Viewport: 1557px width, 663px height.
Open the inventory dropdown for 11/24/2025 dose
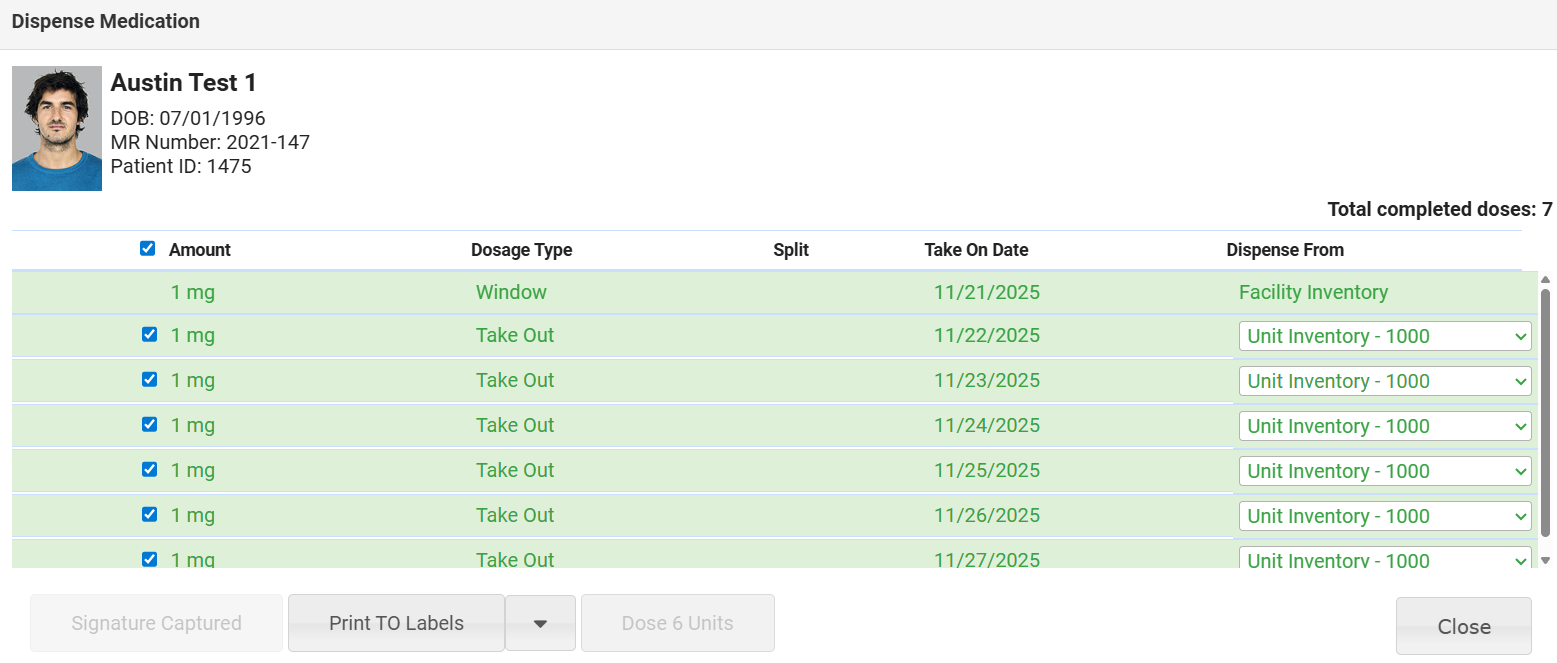point(1384,426)
